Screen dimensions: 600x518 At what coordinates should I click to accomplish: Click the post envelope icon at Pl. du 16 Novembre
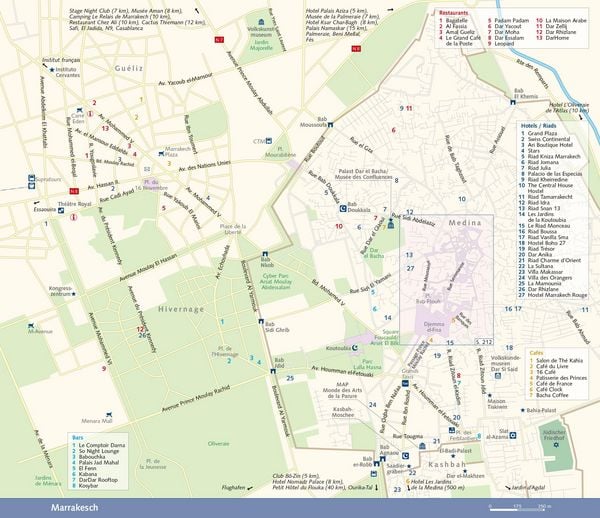point(147,169)
